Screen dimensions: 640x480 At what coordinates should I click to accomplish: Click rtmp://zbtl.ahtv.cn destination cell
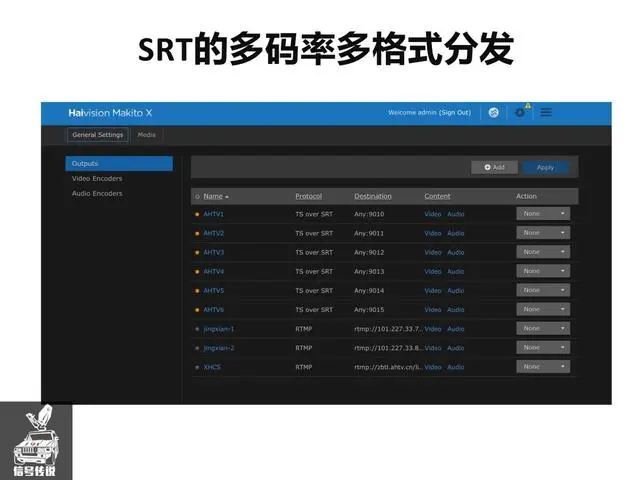(388, 367)
